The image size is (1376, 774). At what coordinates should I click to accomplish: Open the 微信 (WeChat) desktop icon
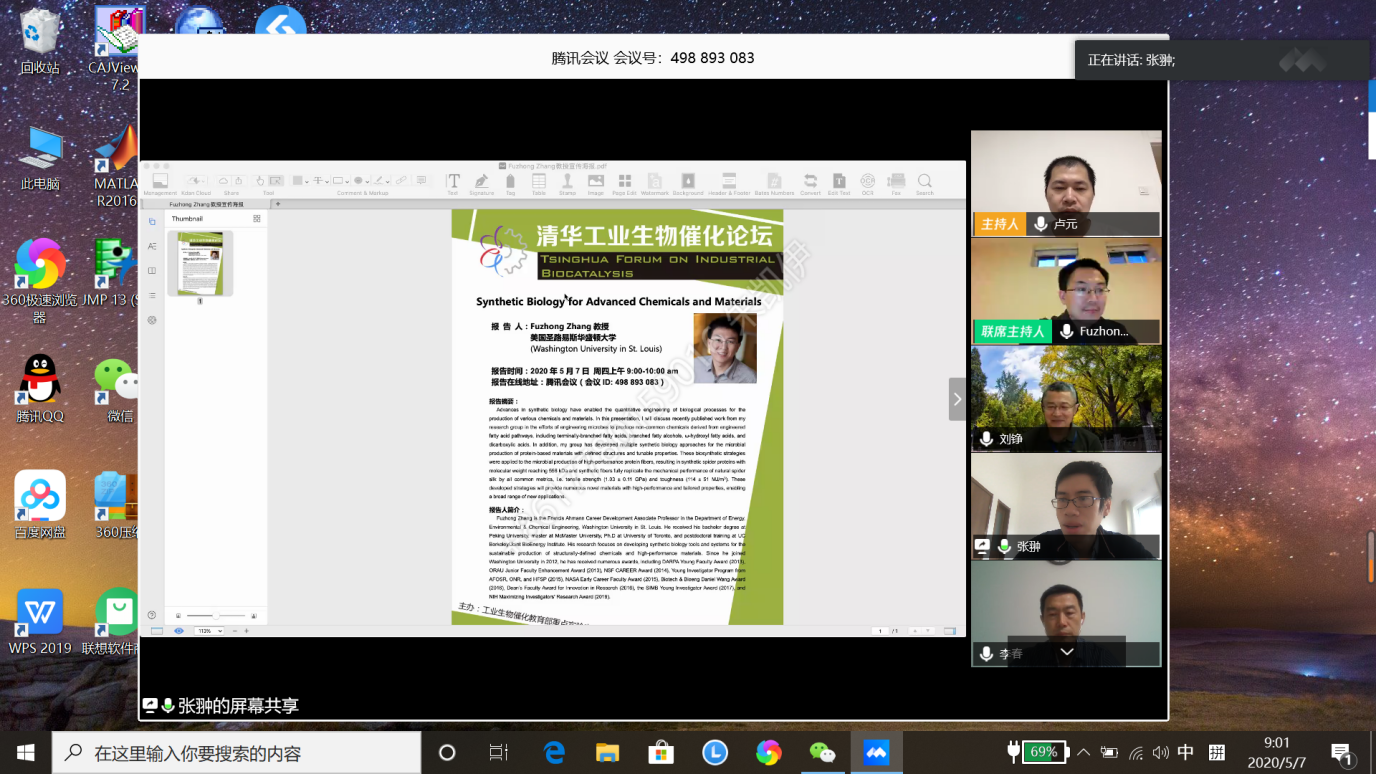point(118,390)
